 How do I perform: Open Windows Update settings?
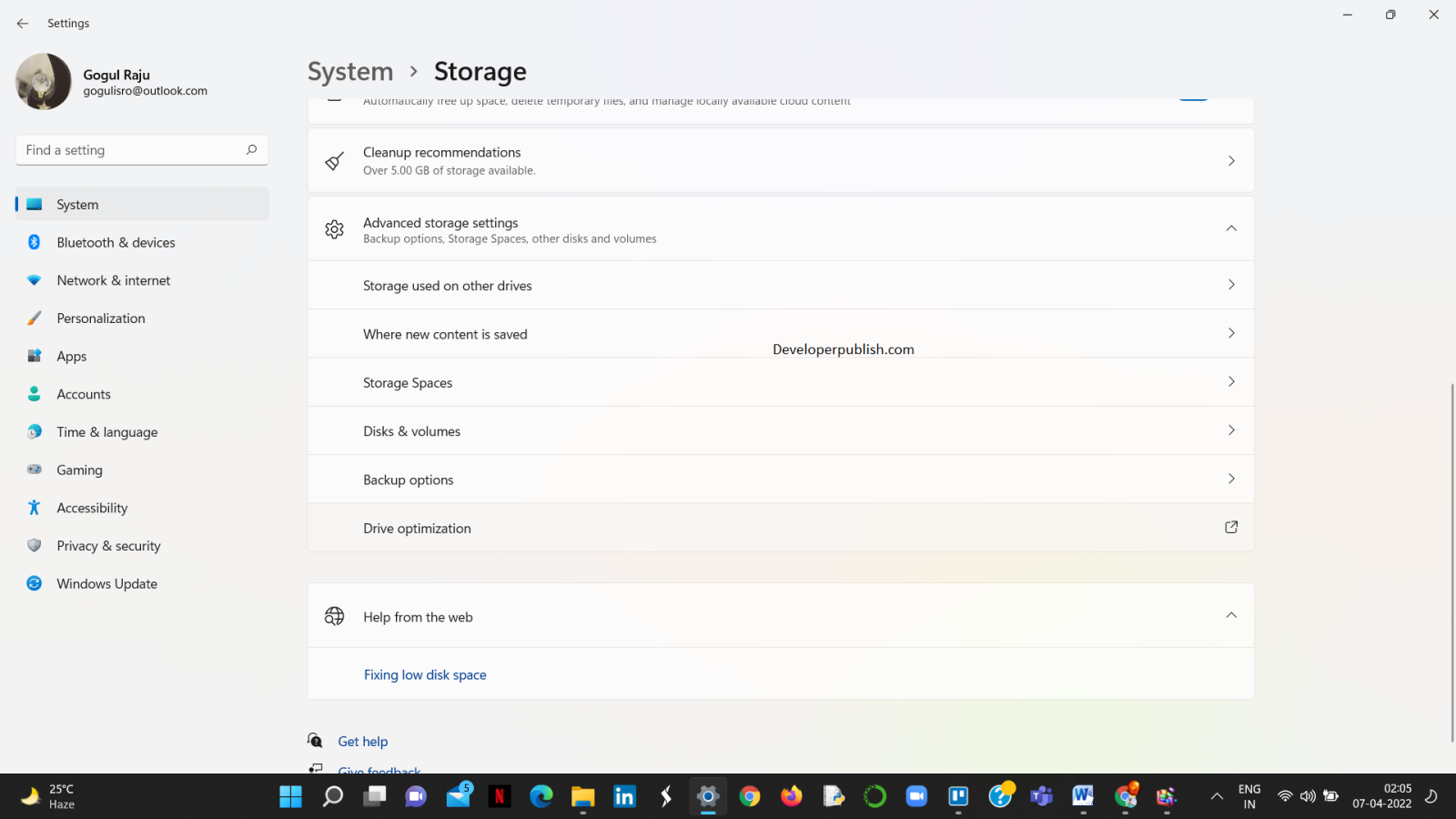(106, 583)
